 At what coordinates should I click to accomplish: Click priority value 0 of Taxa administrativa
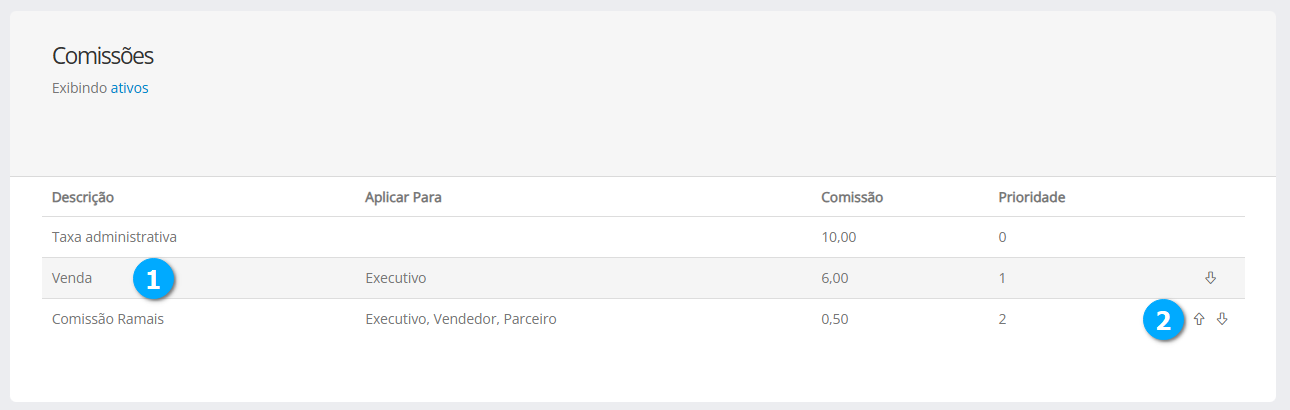[x=1002, y=237]
